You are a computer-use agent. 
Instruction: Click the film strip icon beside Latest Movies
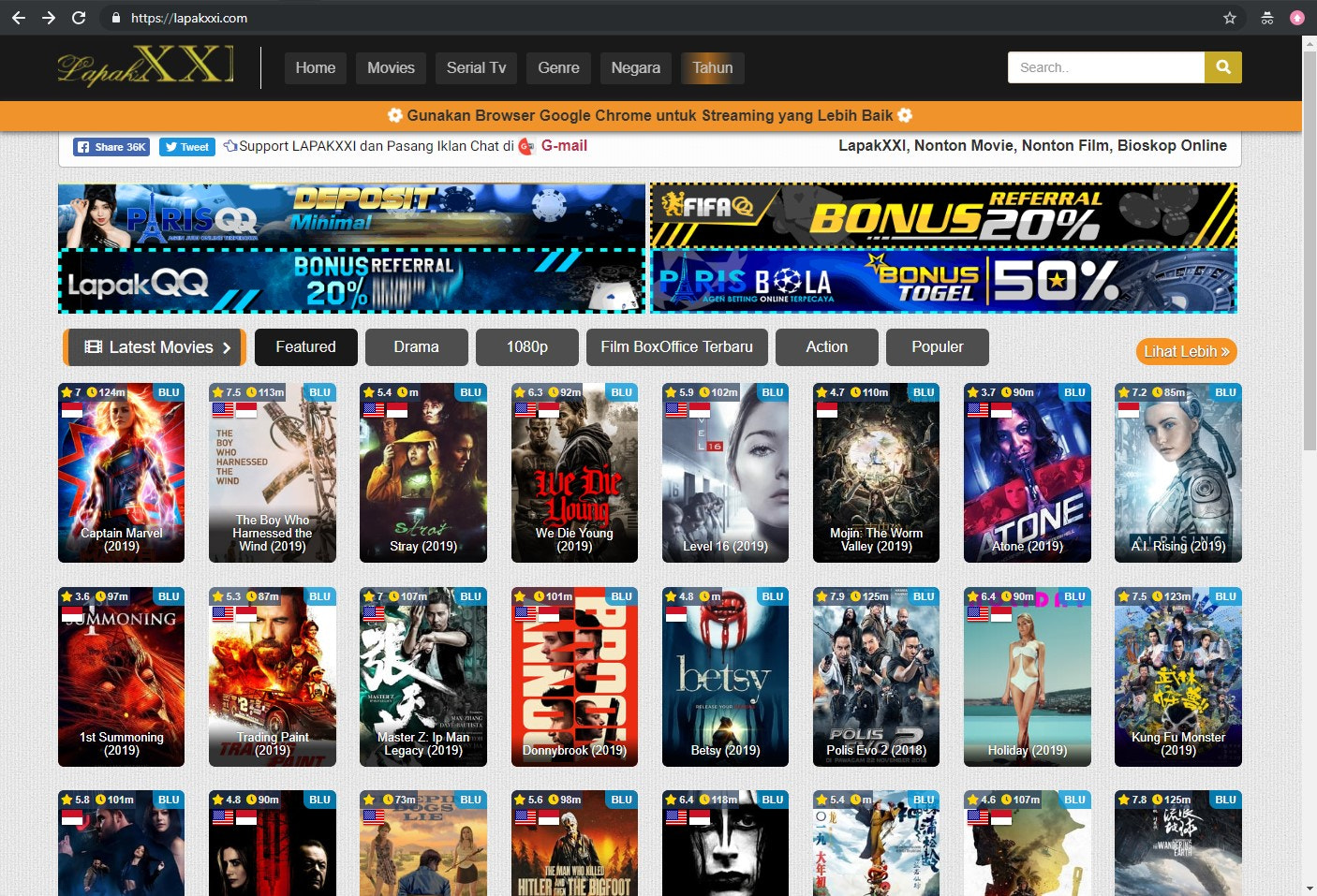[x=92, y=346]
